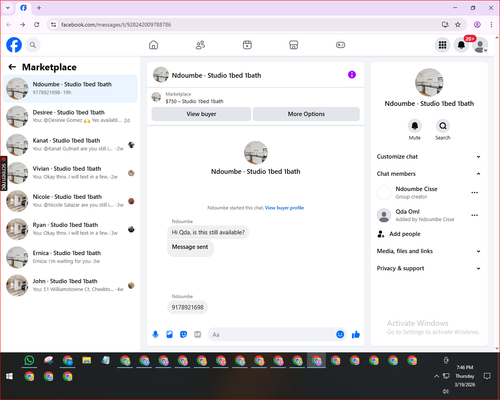Viewport: 500px width, 400px height.
Task: Open the Ndoumbe - Studio 1bed 1bath conversation
Action: click(70, 89)
